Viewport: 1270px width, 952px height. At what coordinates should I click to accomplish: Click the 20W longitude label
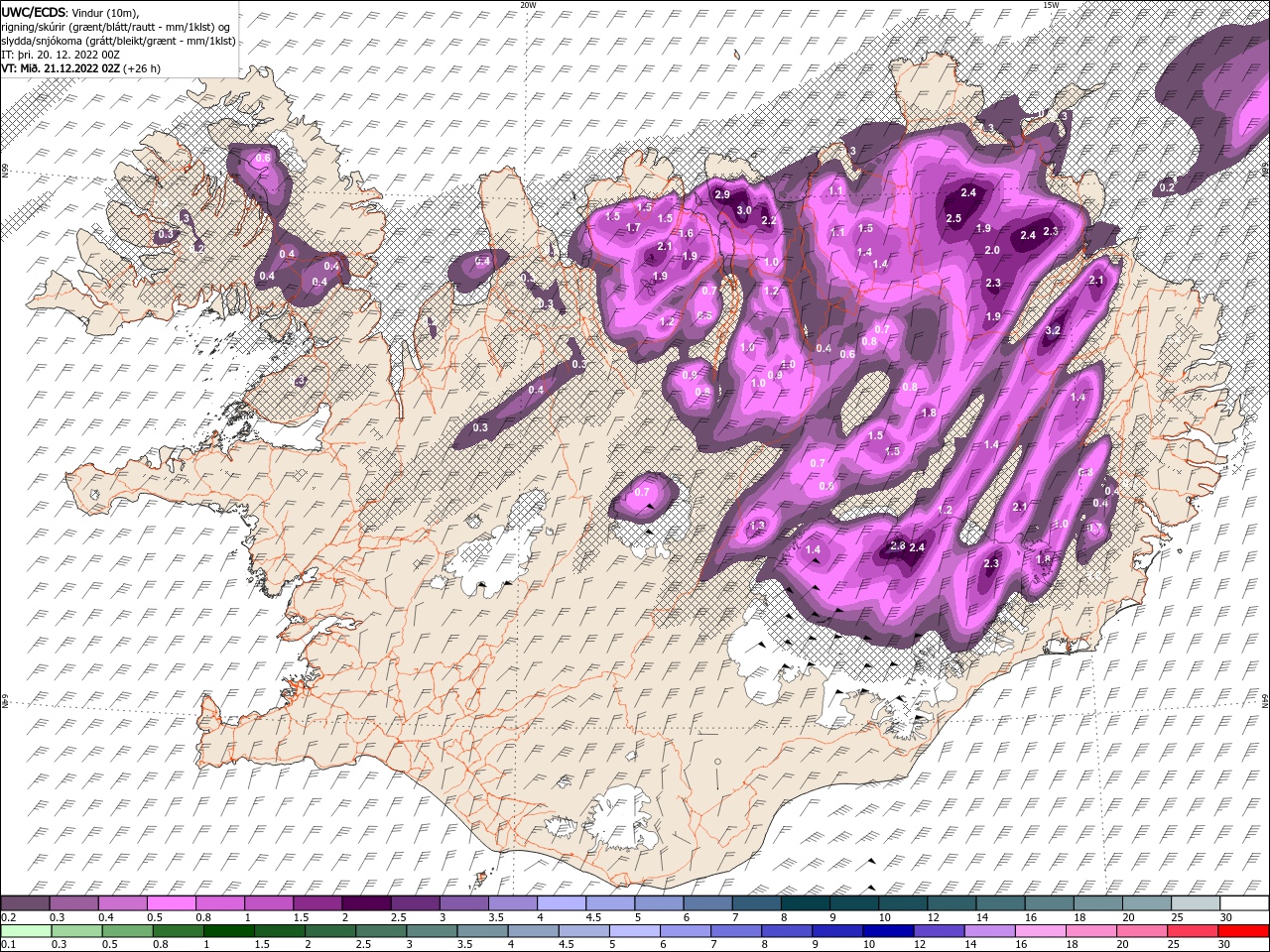coord(528,5)
